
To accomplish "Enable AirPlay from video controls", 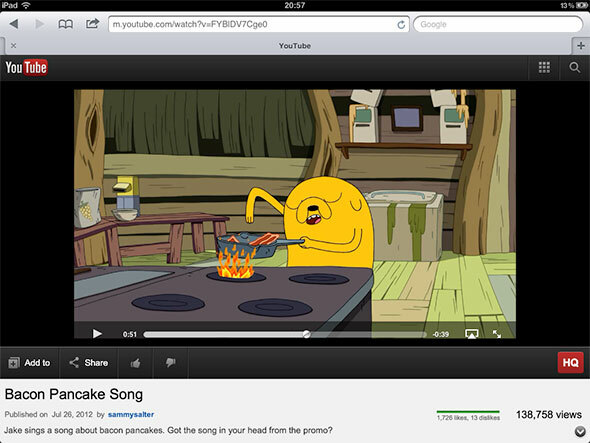I will pyautogui.click(x=472, y=334).
